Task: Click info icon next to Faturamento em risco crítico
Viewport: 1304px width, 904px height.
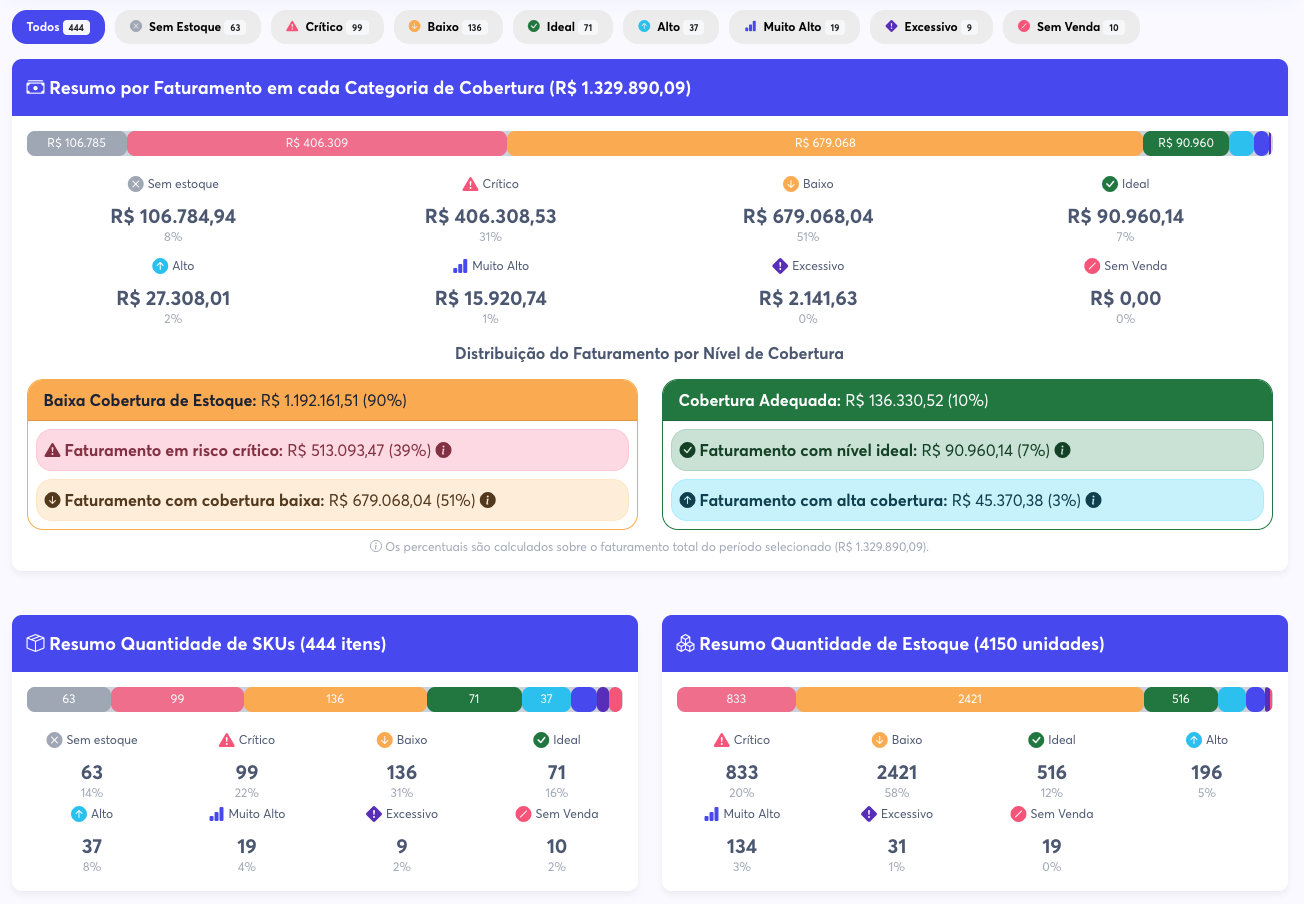Action: (x=443, y=450)
